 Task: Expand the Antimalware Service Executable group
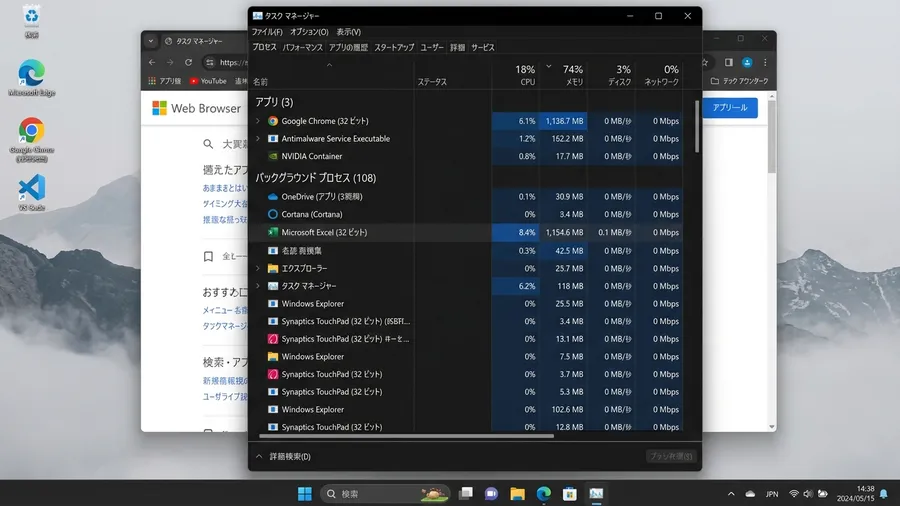coord(258,139)
